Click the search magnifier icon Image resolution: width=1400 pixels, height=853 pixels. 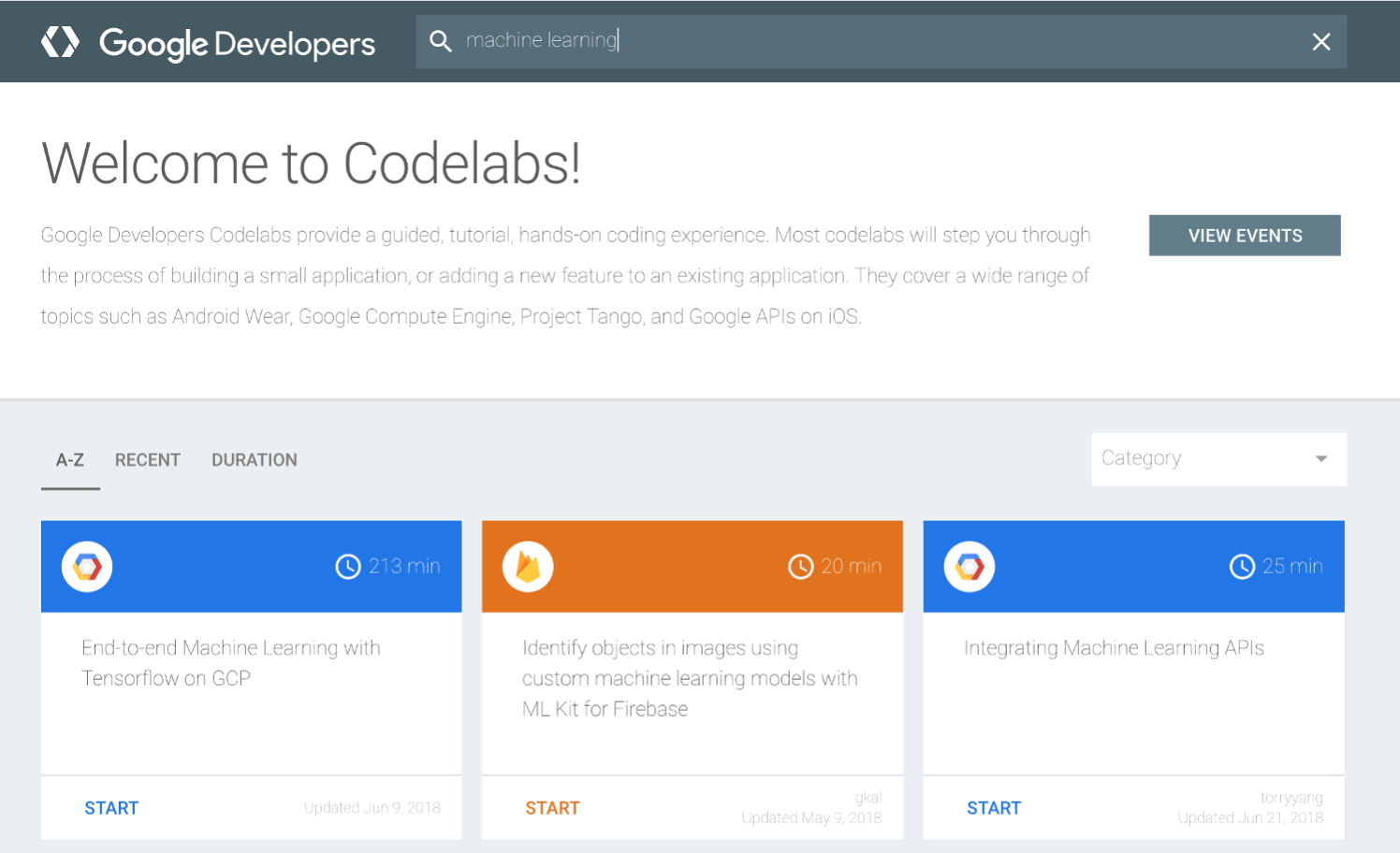(440, 41)
